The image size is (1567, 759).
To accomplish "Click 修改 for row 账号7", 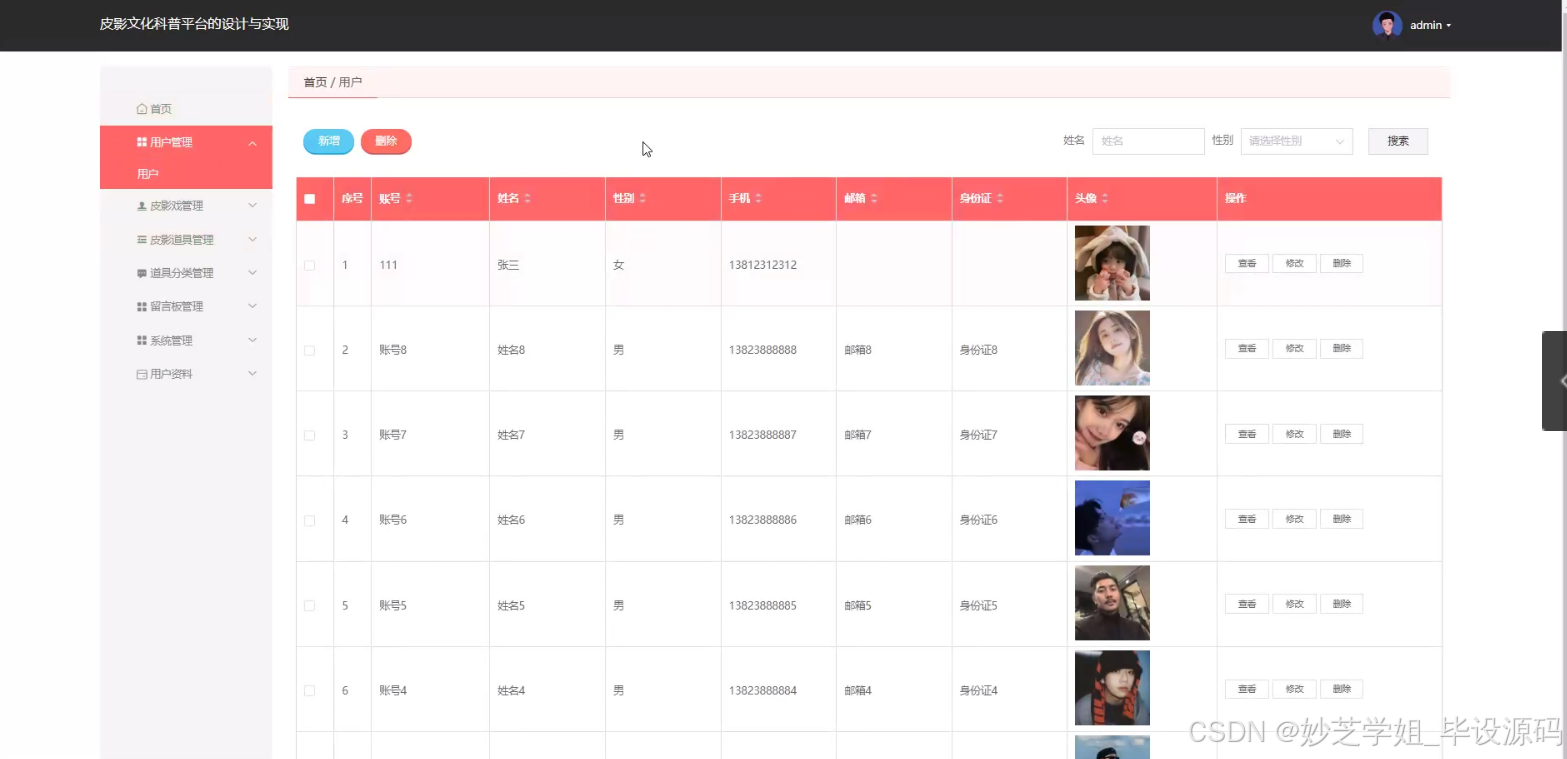I will (x=1294, y=434).
